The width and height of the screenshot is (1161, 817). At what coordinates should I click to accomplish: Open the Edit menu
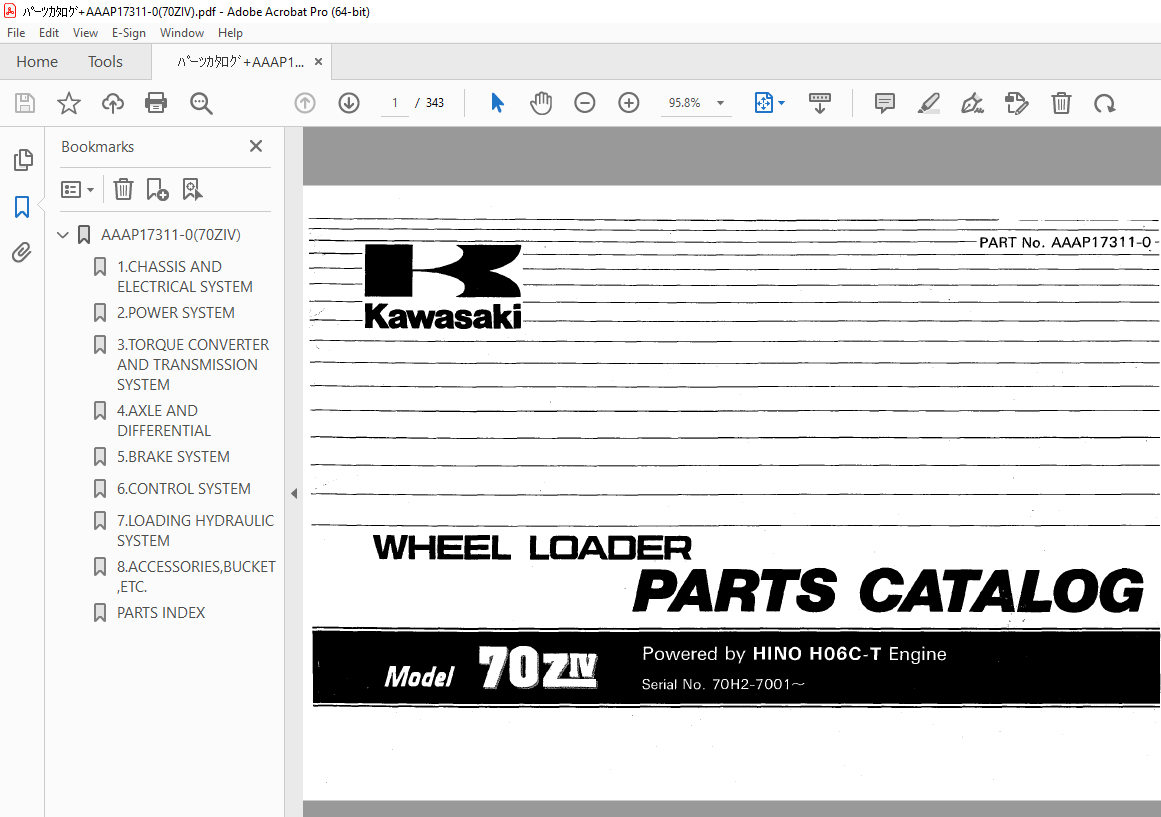point(49,33)
